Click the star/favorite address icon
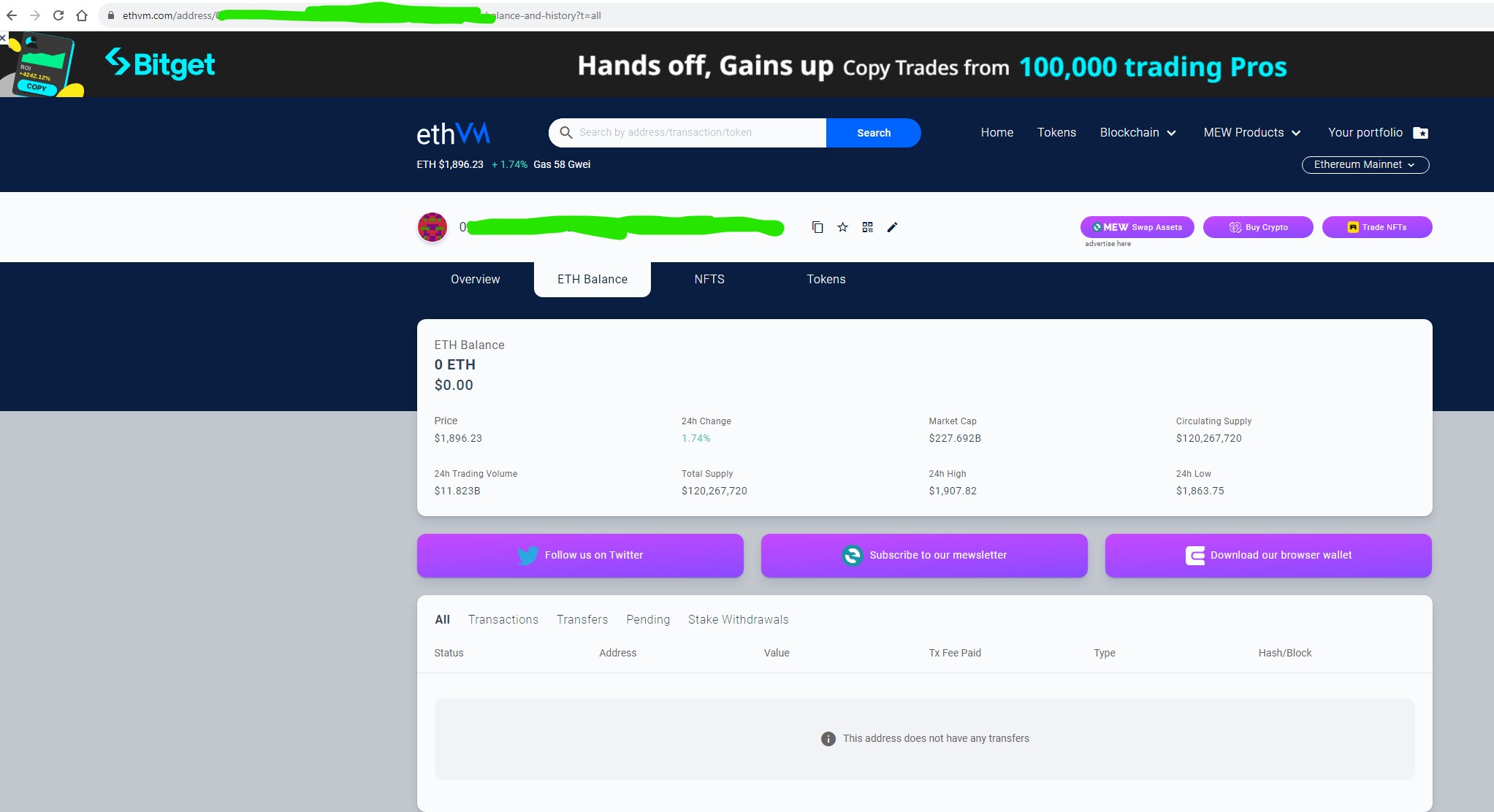 click(843, 227)
